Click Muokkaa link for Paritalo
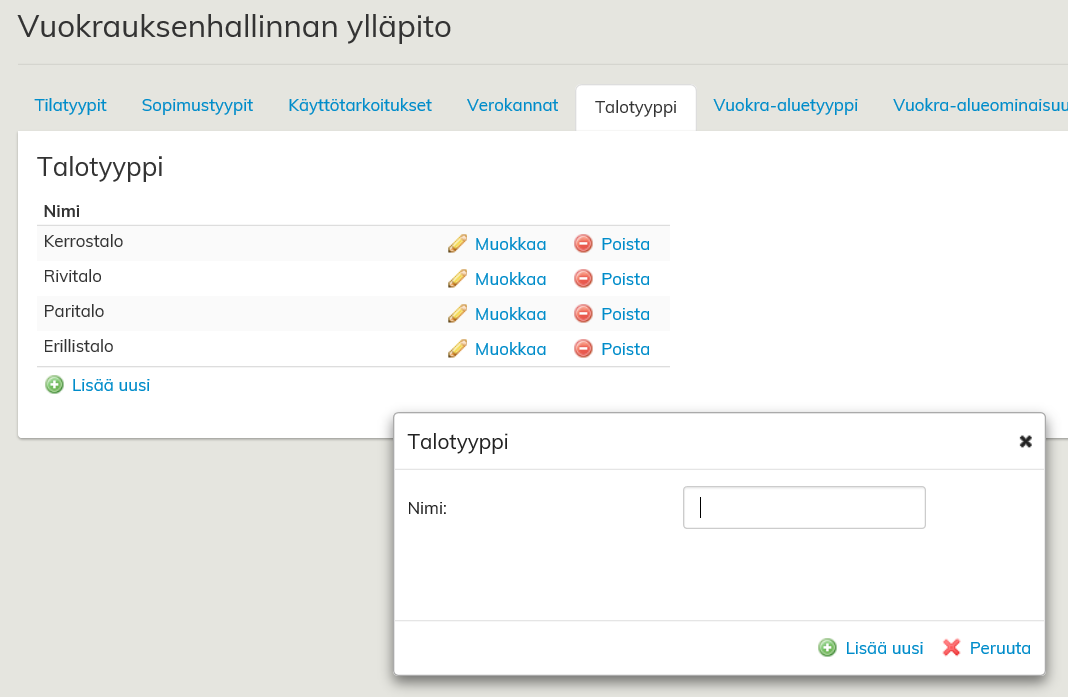 coord(510,313)
